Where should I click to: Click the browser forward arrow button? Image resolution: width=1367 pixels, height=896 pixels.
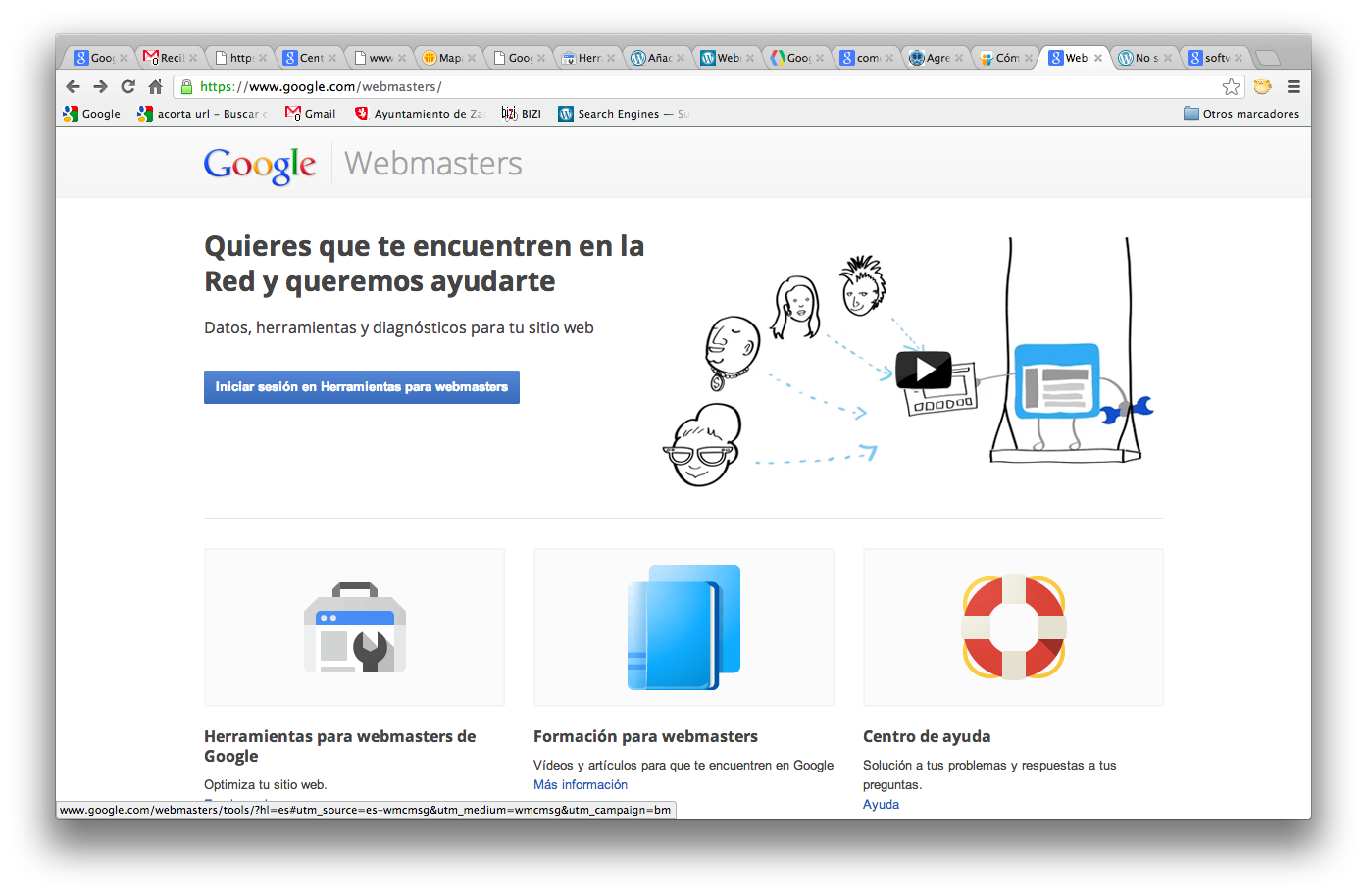pyautogui.click(x=100, y=86)
